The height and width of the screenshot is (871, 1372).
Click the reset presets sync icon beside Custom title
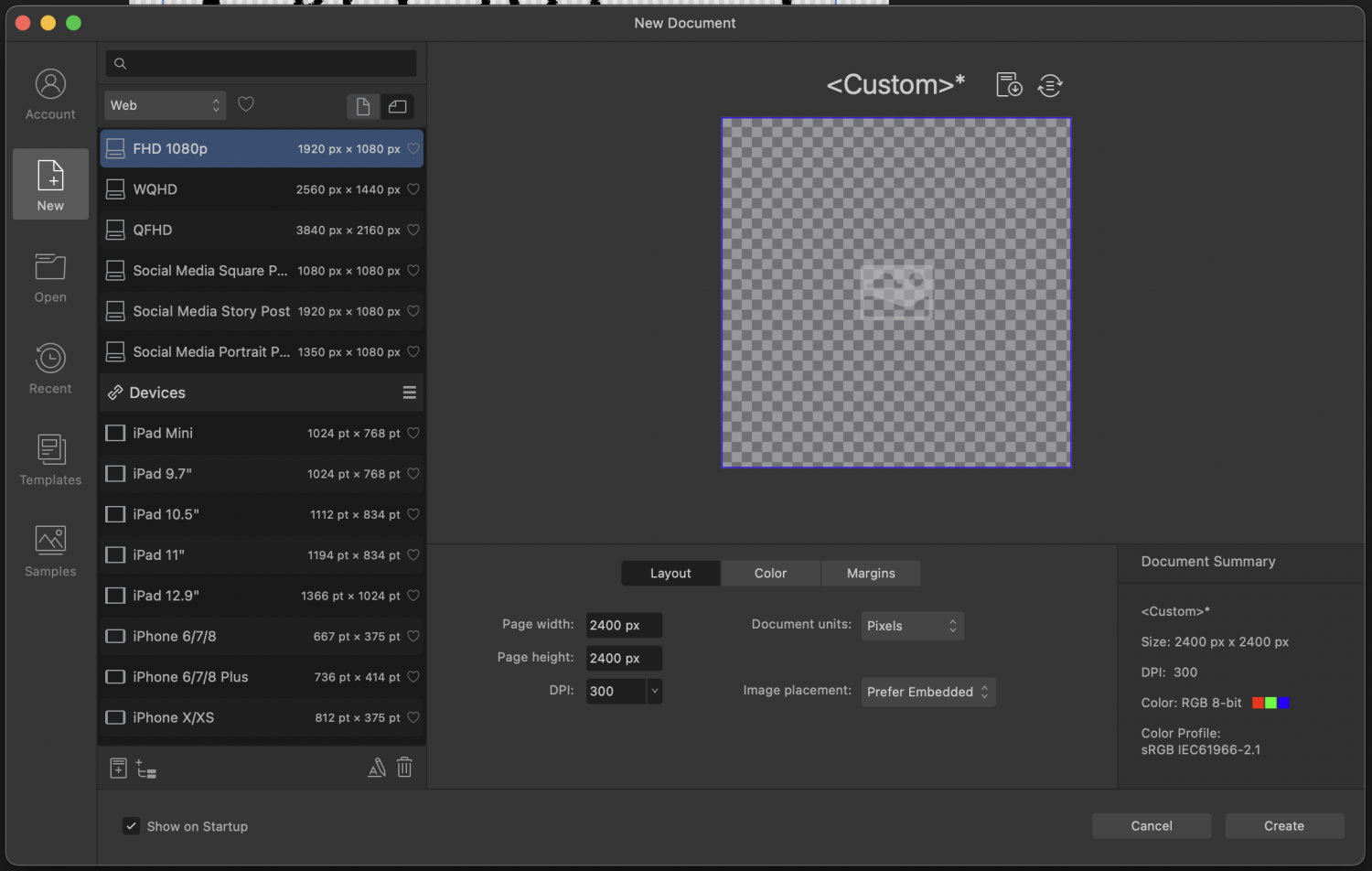(1050, 85)
